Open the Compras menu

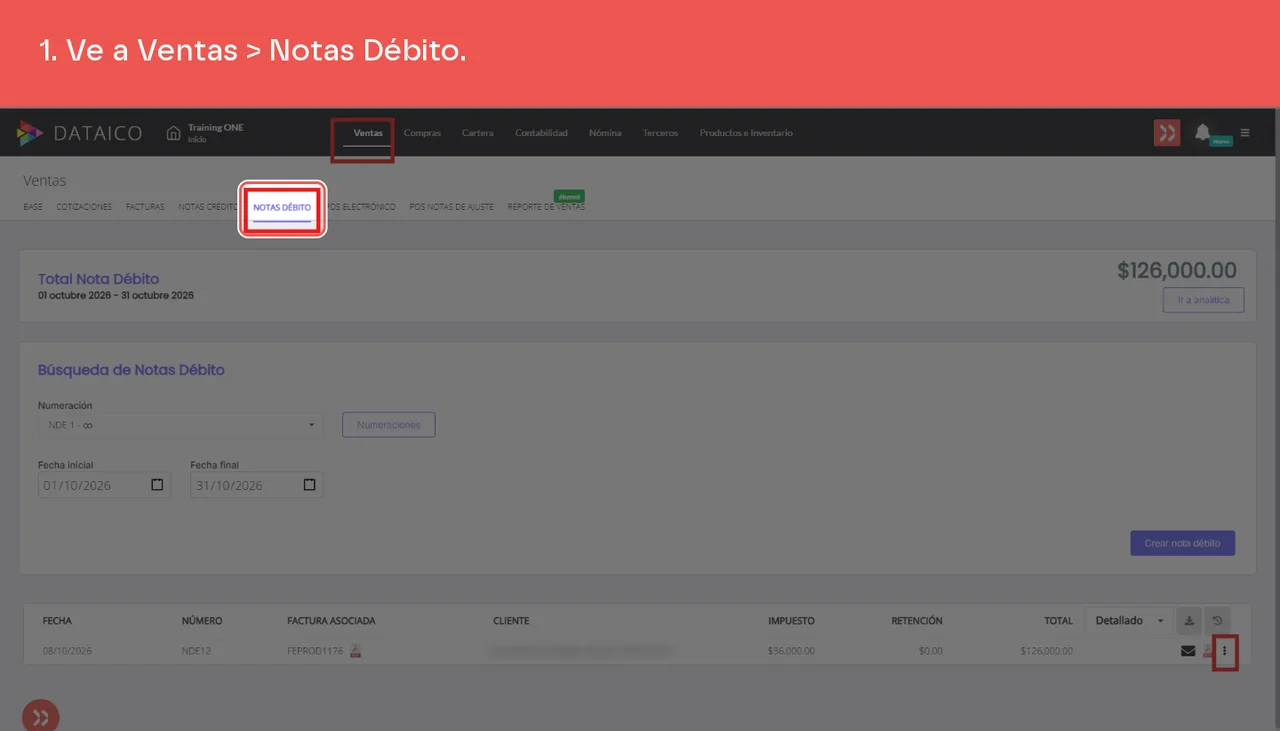(x=422, y=133)
